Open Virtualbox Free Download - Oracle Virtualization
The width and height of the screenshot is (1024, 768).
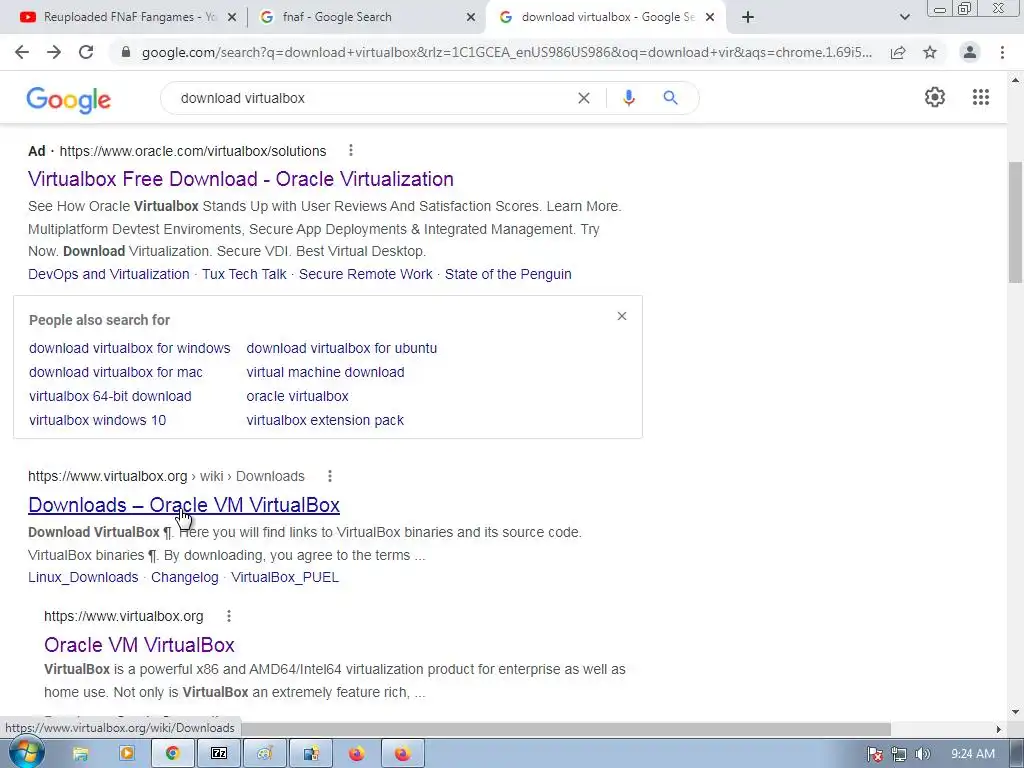(241, 179)
